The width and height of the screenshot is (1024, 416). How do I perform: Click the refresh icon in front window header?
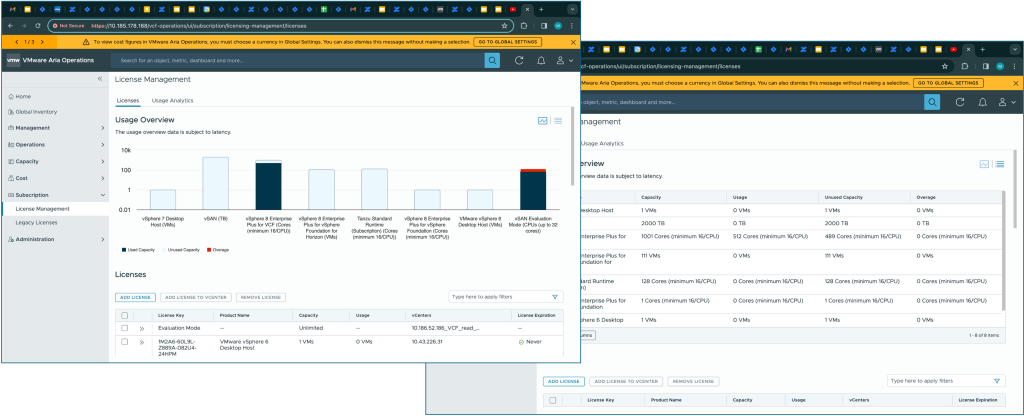519,61
